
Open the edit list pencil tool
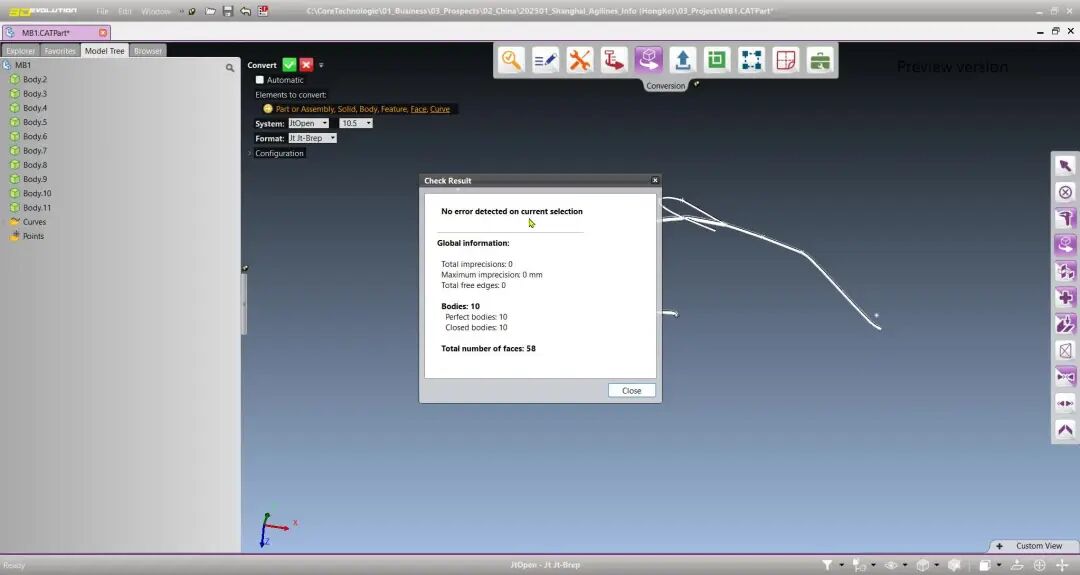pyautogui.click(x=546, y=60)
